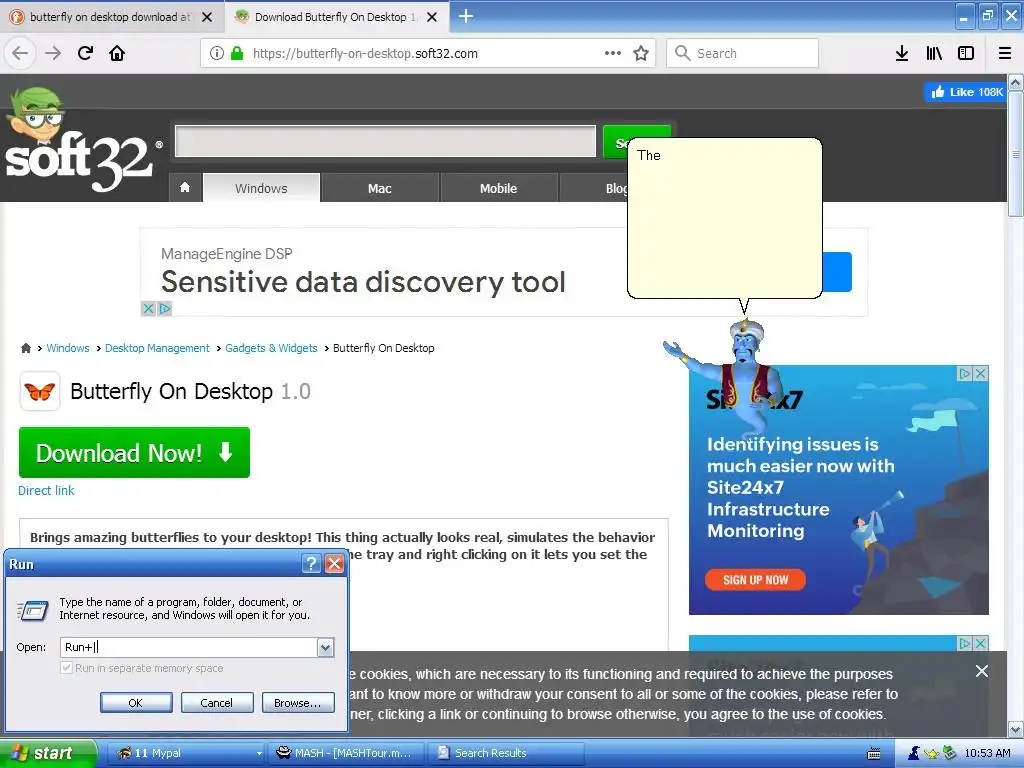Screen dimensions: 1024x768
Task: Click the clock showing 10:53 AM
Action: click(987, 753)
